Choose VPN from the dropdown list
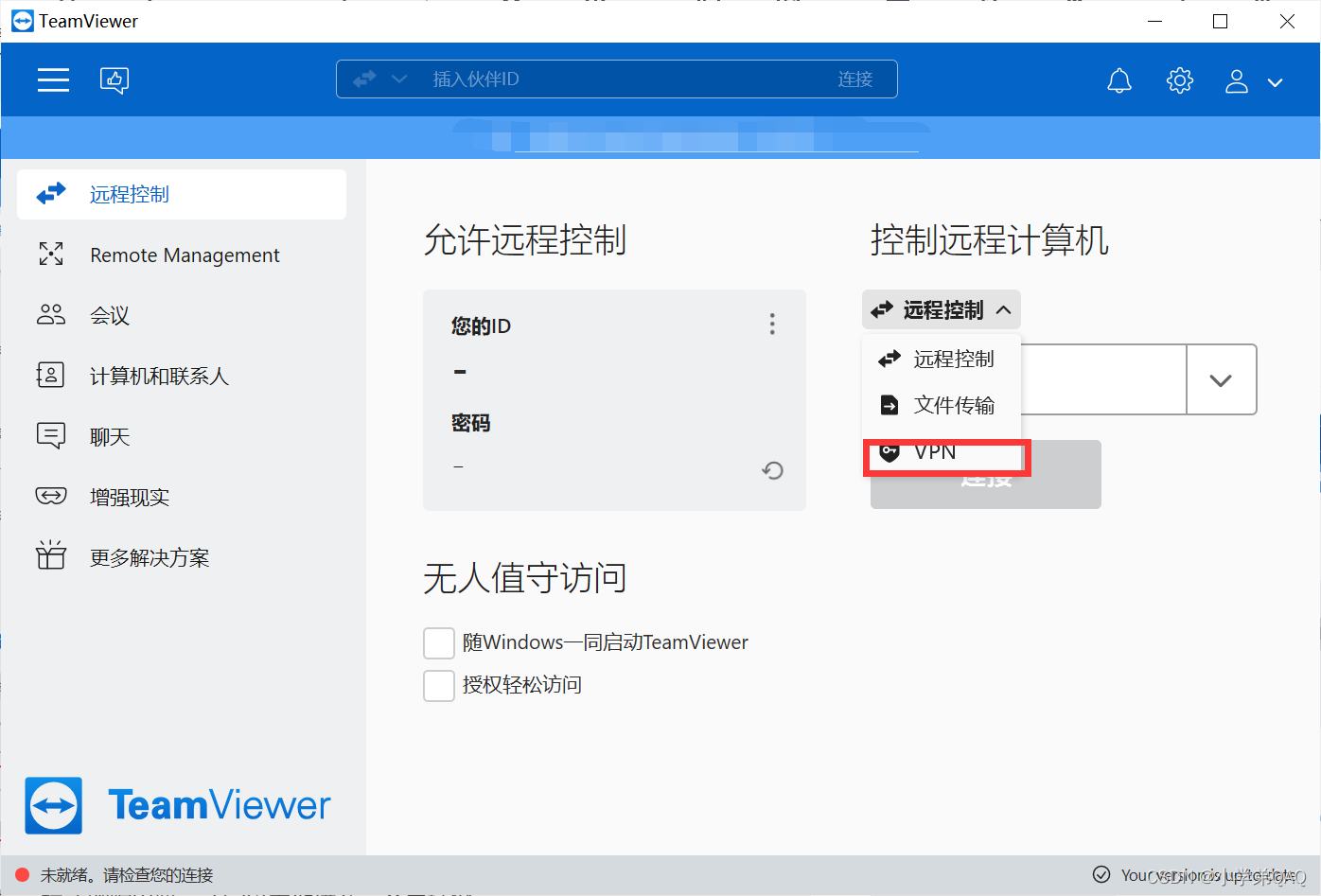This screenshot has height=896, width=1321. click(942, 452)
